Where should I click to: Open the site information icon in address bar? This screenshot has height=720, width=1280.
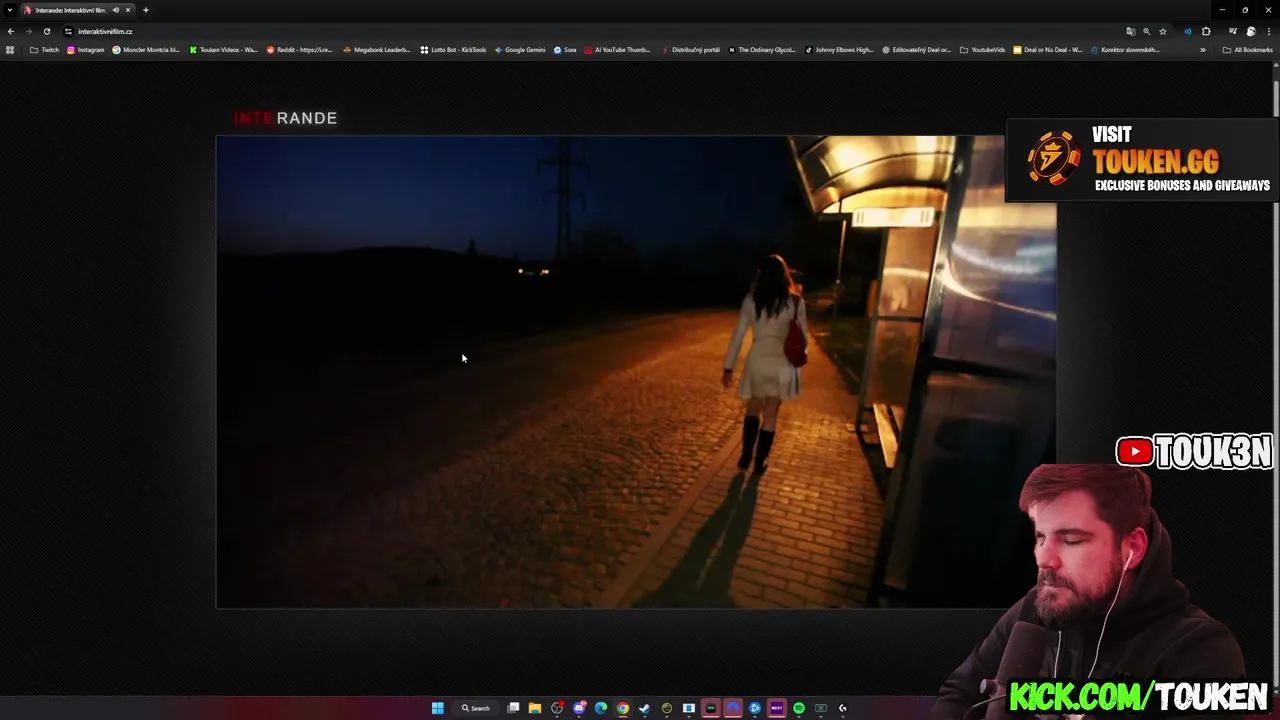[68, 31]
